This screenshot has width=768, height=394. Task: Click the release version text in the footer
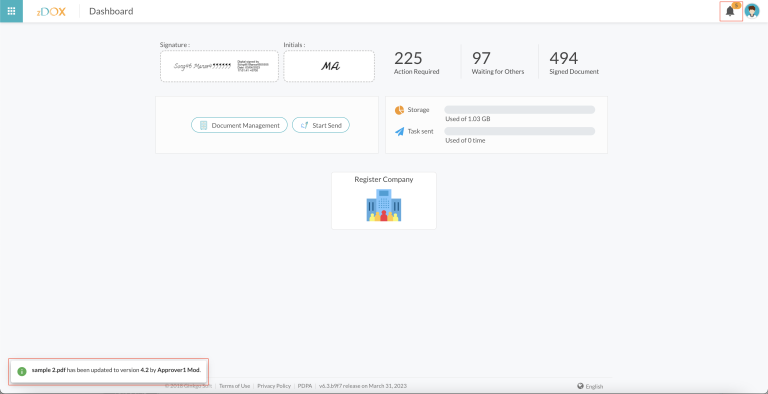(x=363, y=386)
